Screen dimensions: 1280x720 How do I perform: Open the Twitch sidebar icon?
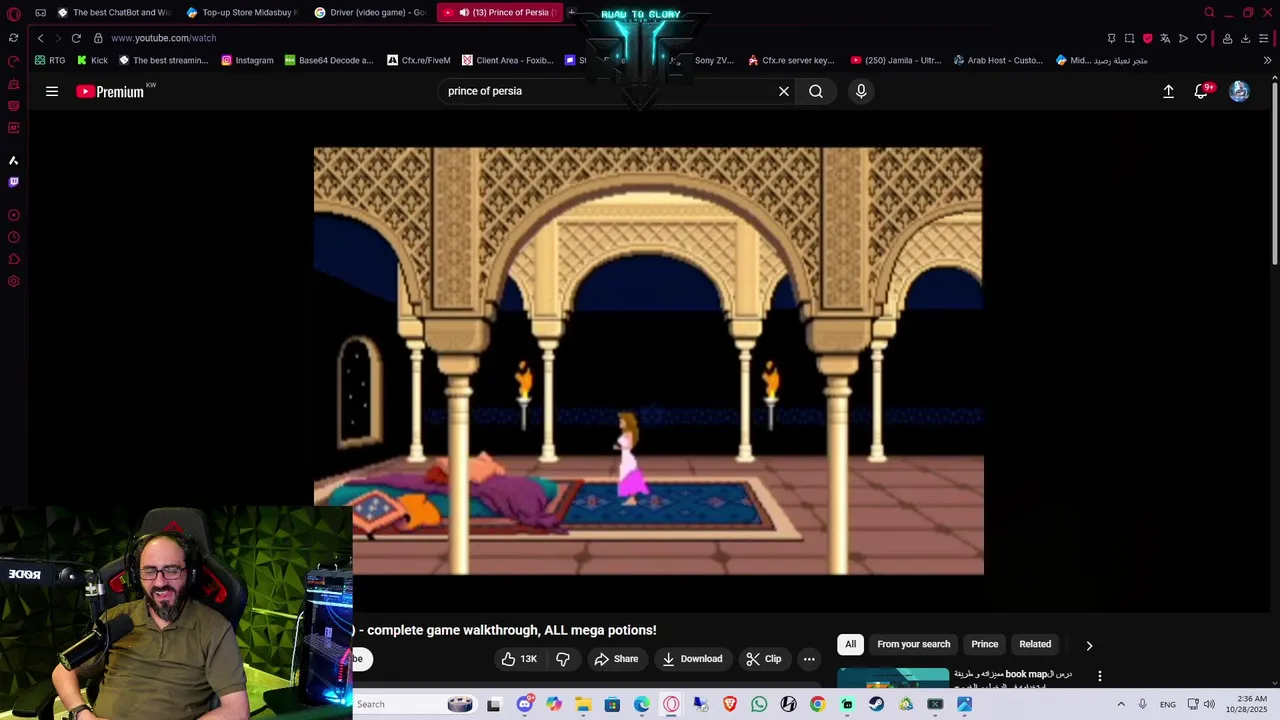(13, 182)
